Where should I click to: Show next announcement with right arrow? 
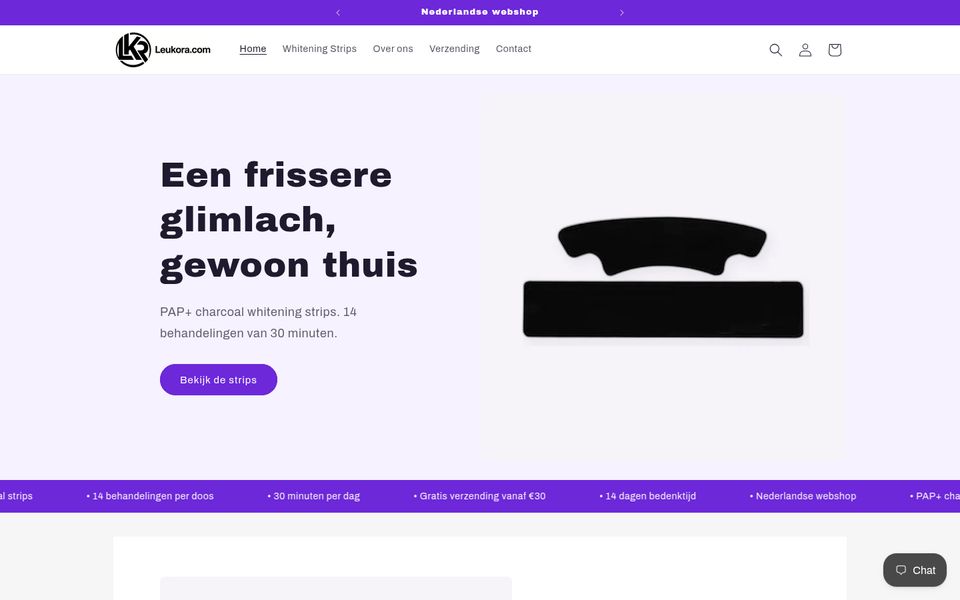tap(621, 12)
